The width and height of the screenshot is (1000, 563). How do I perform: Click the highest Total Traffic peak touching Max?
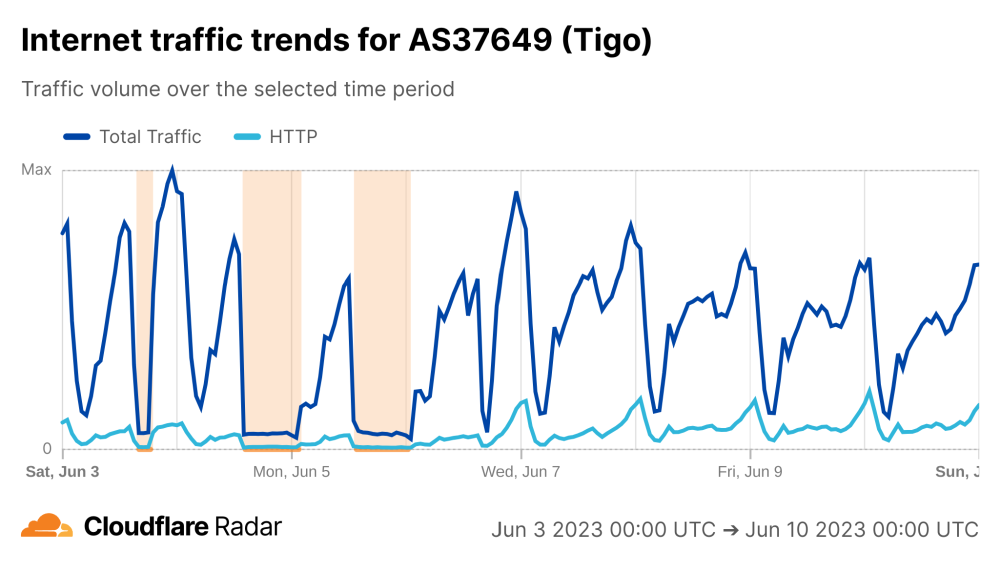[173, 171]
